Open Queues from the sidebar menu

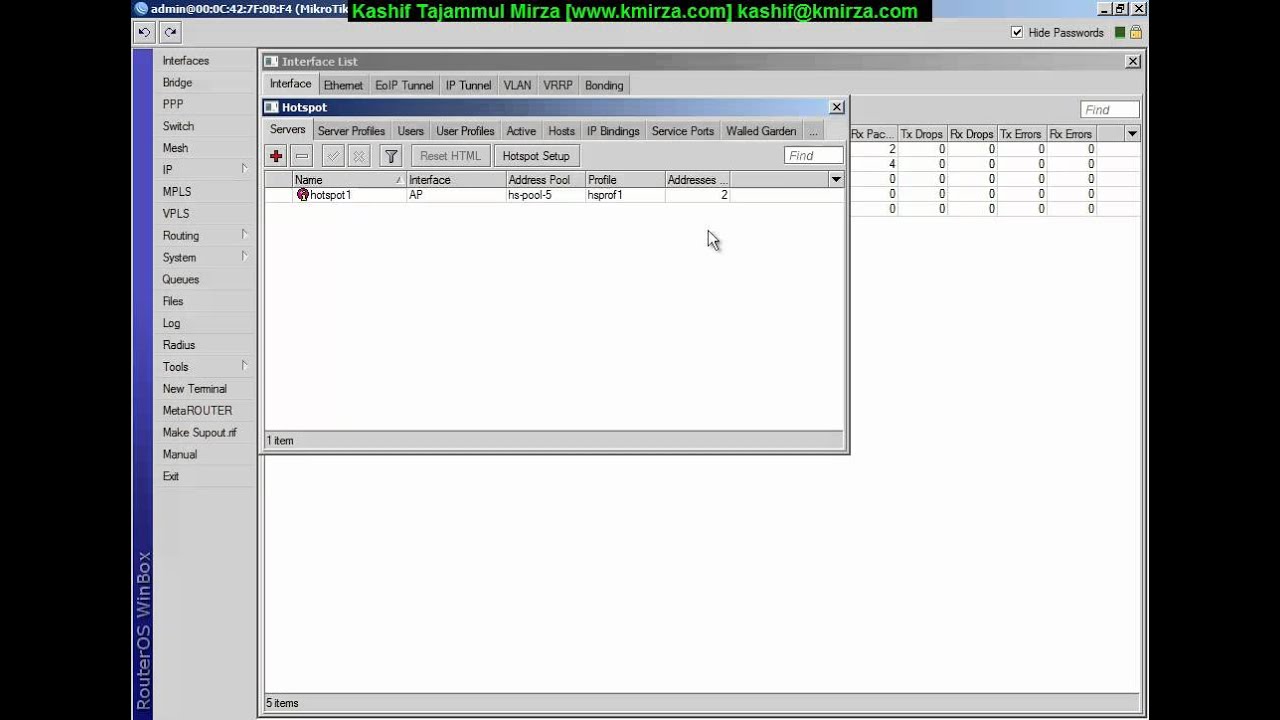pyautogui.click(x=181, y=279)
